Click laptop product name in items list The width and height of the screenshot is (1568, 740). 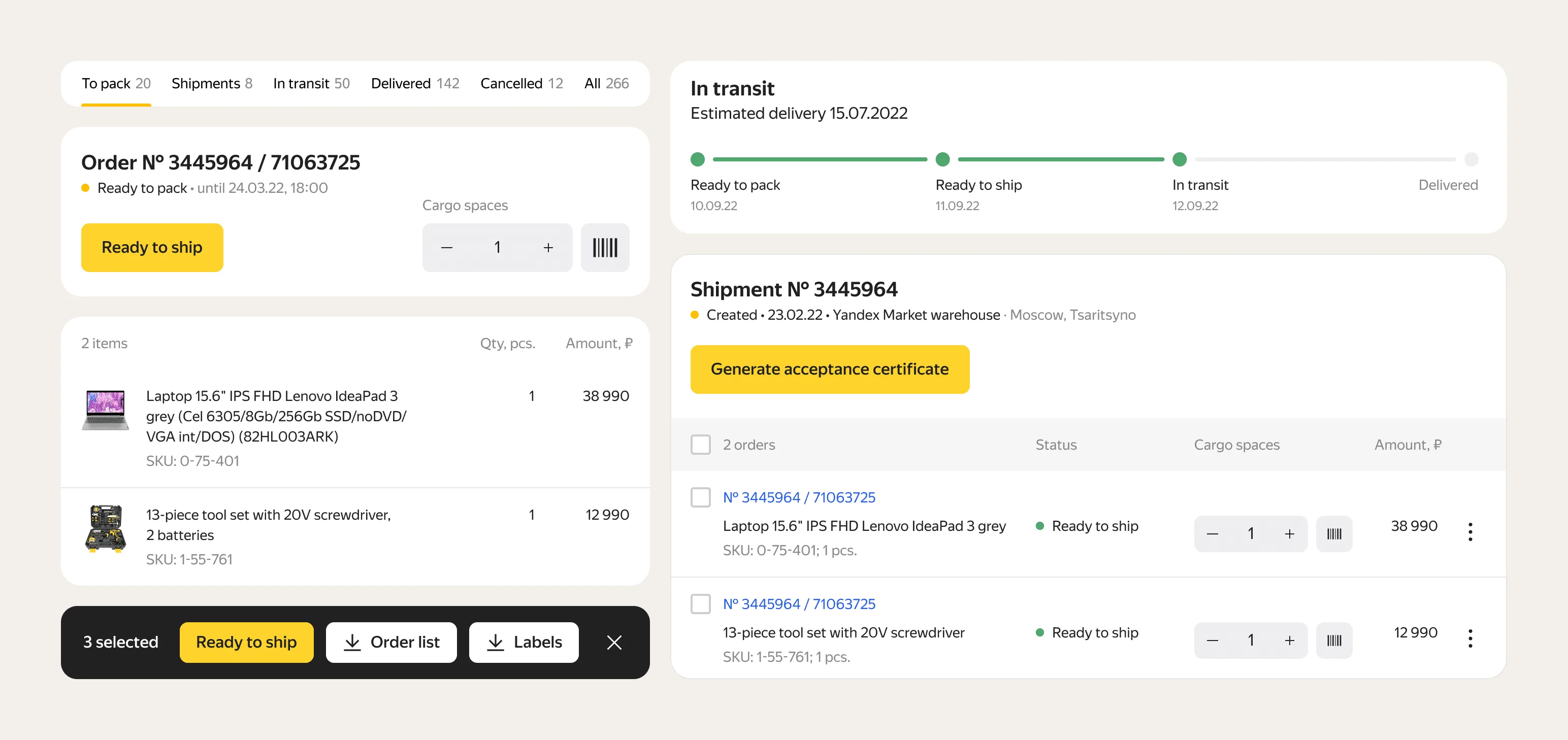coord(276,416)
